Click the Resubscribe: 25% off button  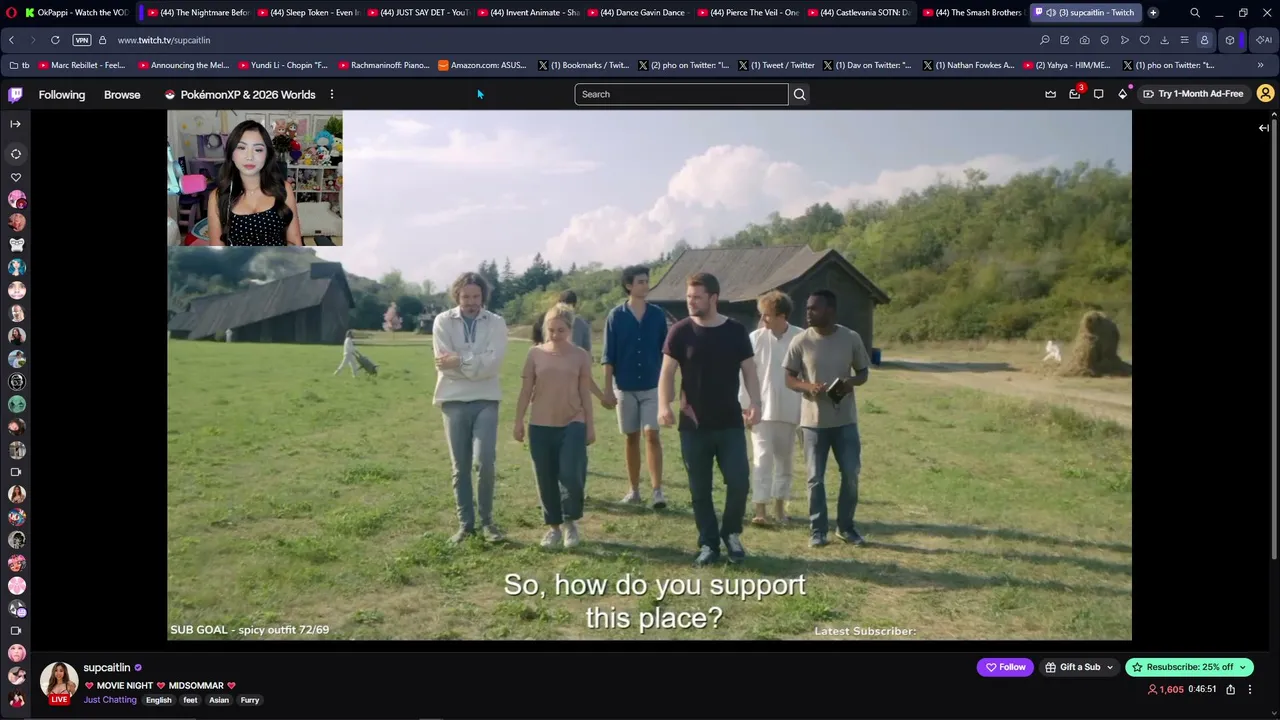pos(1189,667)
